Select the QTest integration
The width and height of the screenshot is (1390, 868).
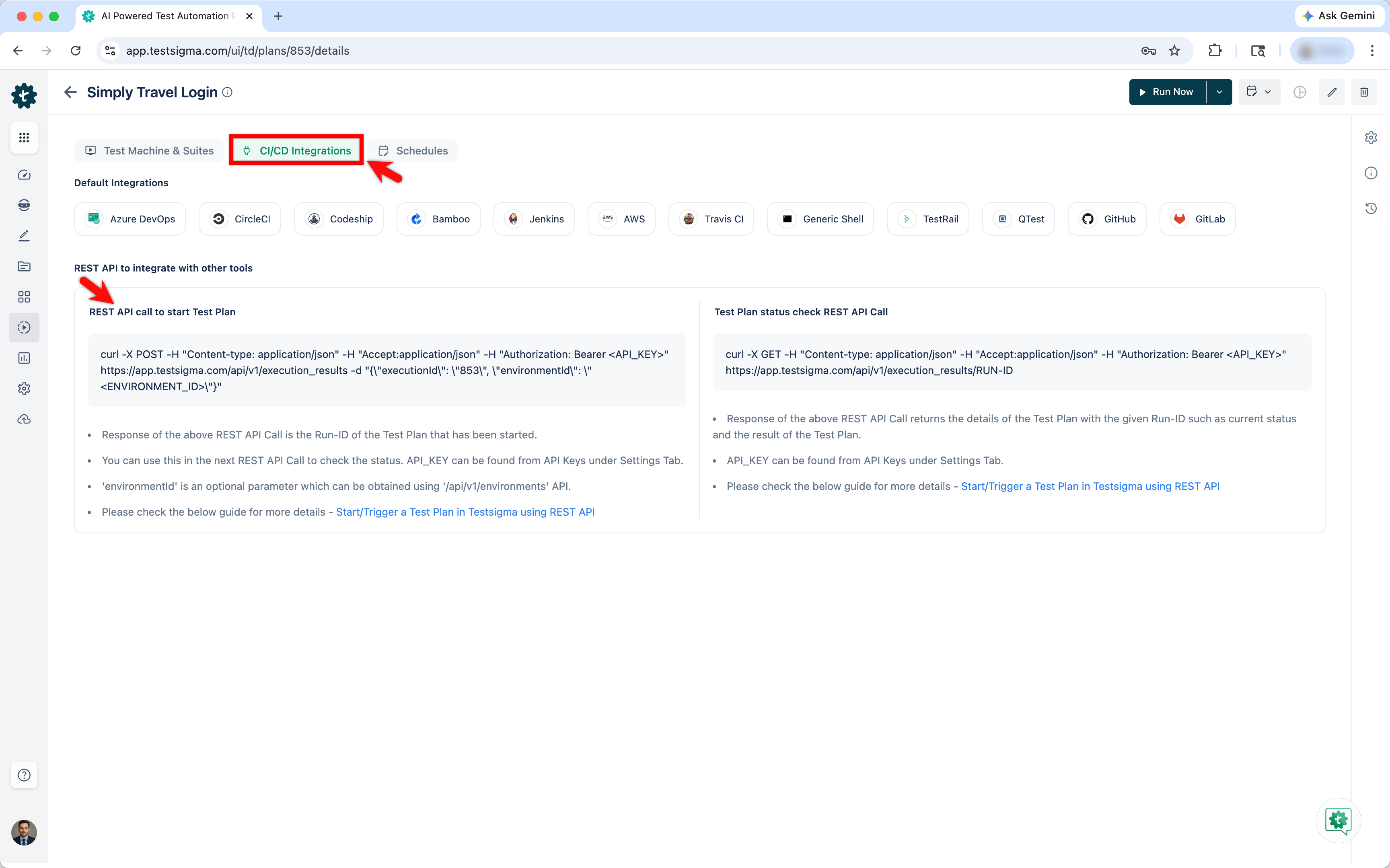point(1019,219)
